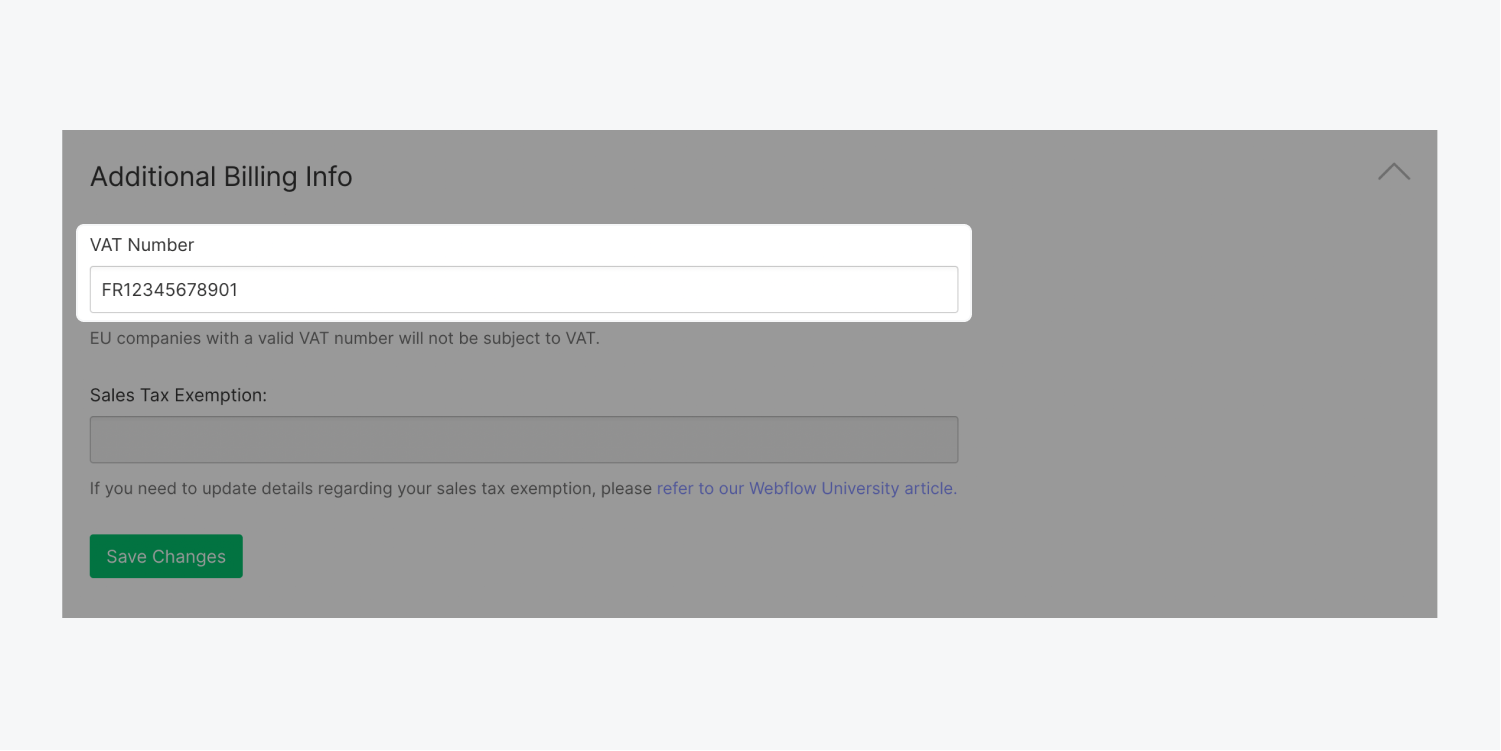Viewport: 1501px width, 751px height.
Task: Click the EU companies VAT note text
Action: click(x=345, y=338)
